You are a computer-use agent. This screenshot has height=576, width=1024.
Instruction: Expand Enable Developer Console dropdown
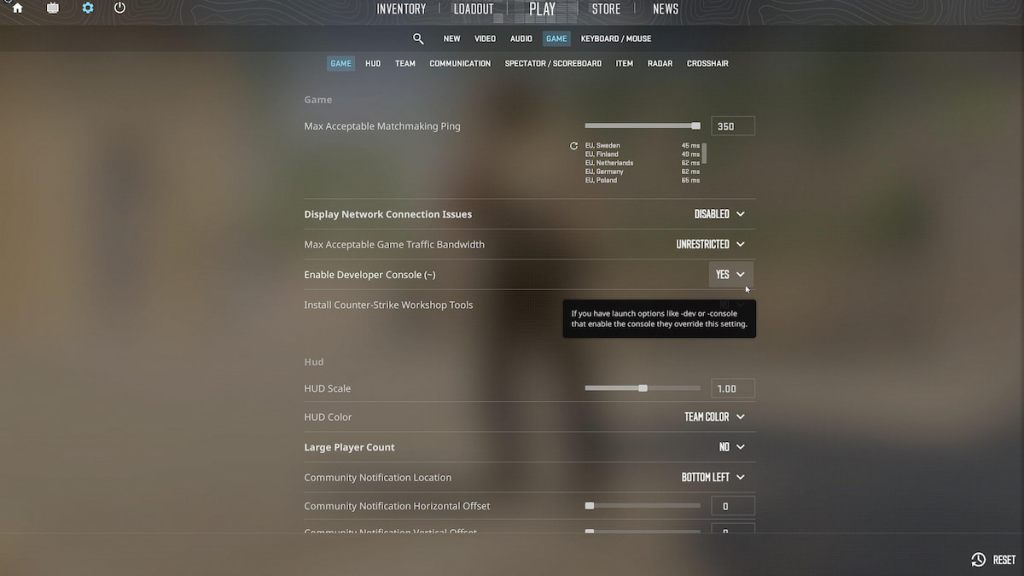[x=730, y=274]
